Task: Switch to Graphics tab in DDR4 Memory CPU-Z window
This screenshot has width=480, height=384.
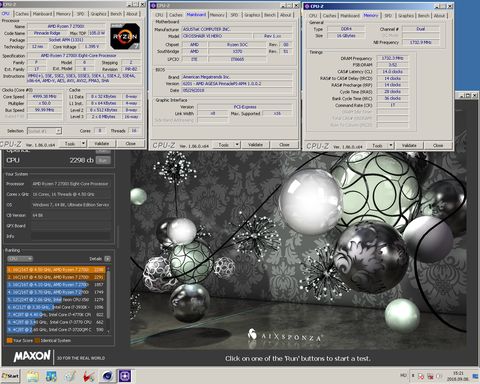Action: click(x=406, y=16)
